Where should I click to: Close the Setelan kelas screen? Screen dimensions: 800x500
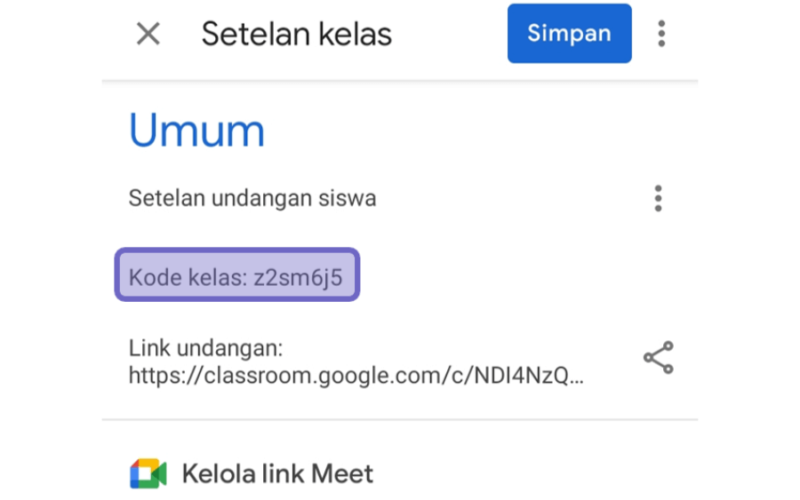pos(148,34)
